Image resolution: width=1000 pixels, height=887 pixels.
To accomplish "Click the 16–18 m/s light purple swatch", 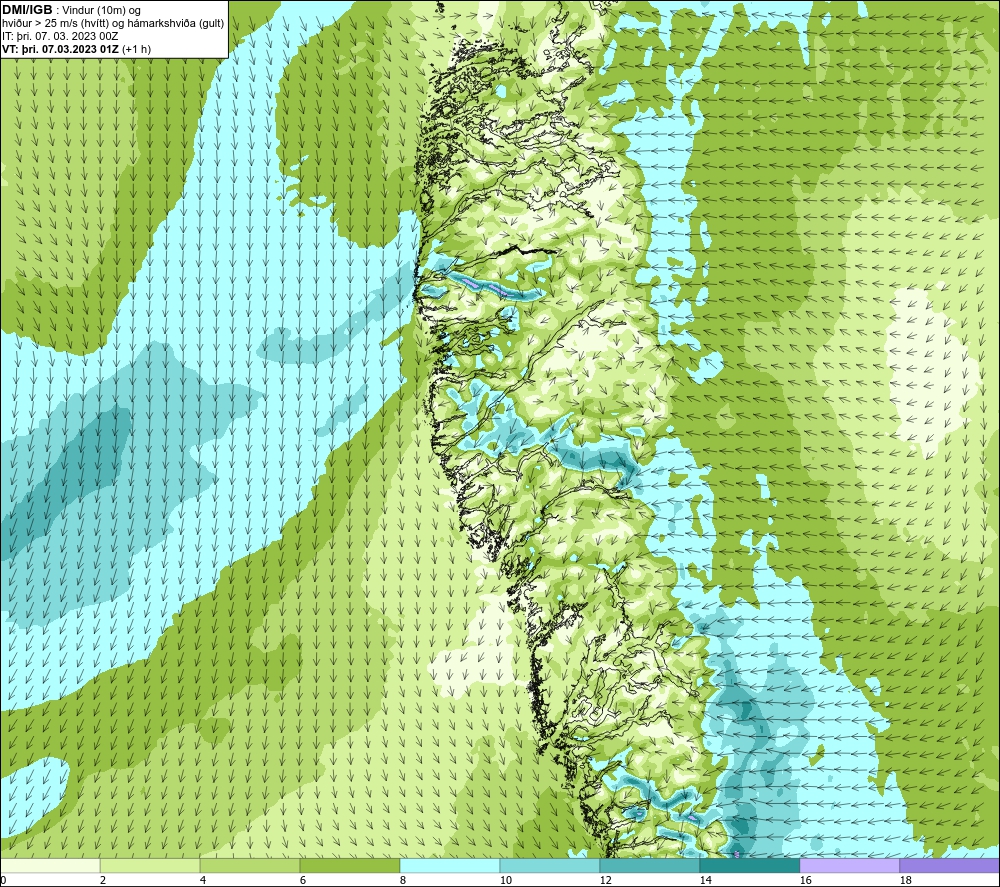I will point(849,865).
